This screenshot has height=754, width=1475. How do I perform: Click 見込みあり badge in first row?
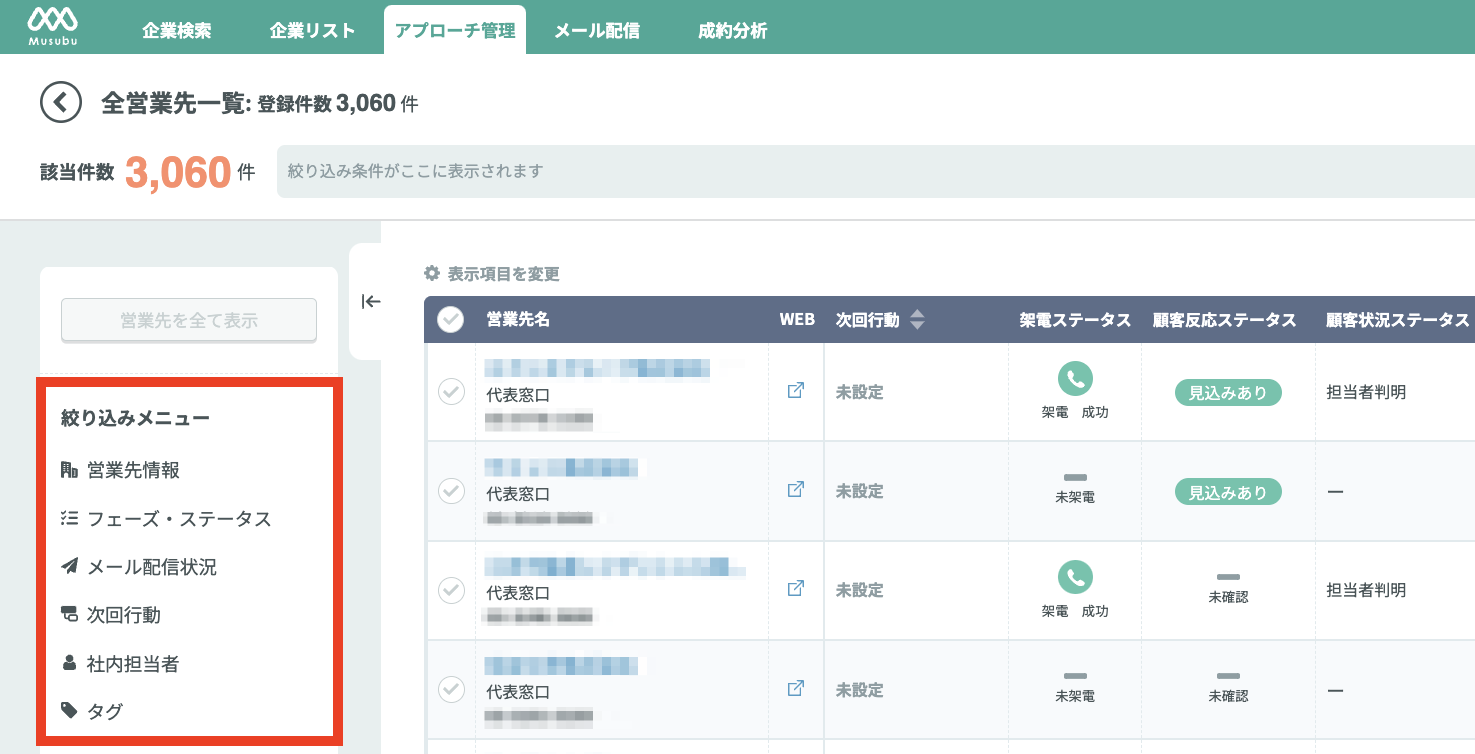coord(1228,393)
